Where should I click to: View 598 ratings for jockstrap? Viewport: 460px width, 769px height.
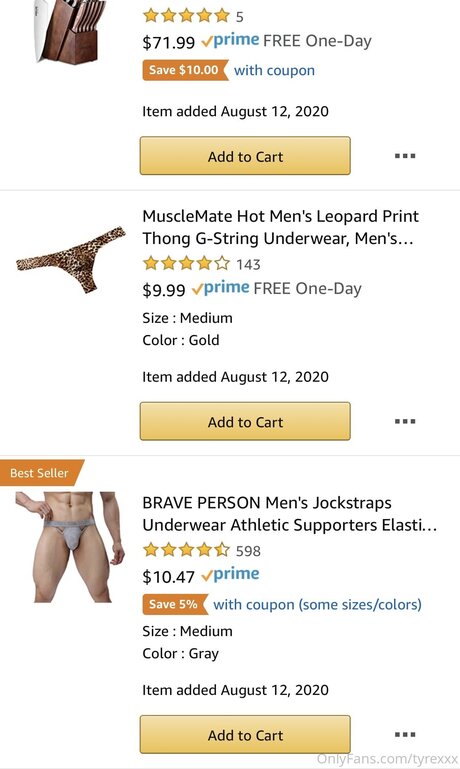pos(248,551)
